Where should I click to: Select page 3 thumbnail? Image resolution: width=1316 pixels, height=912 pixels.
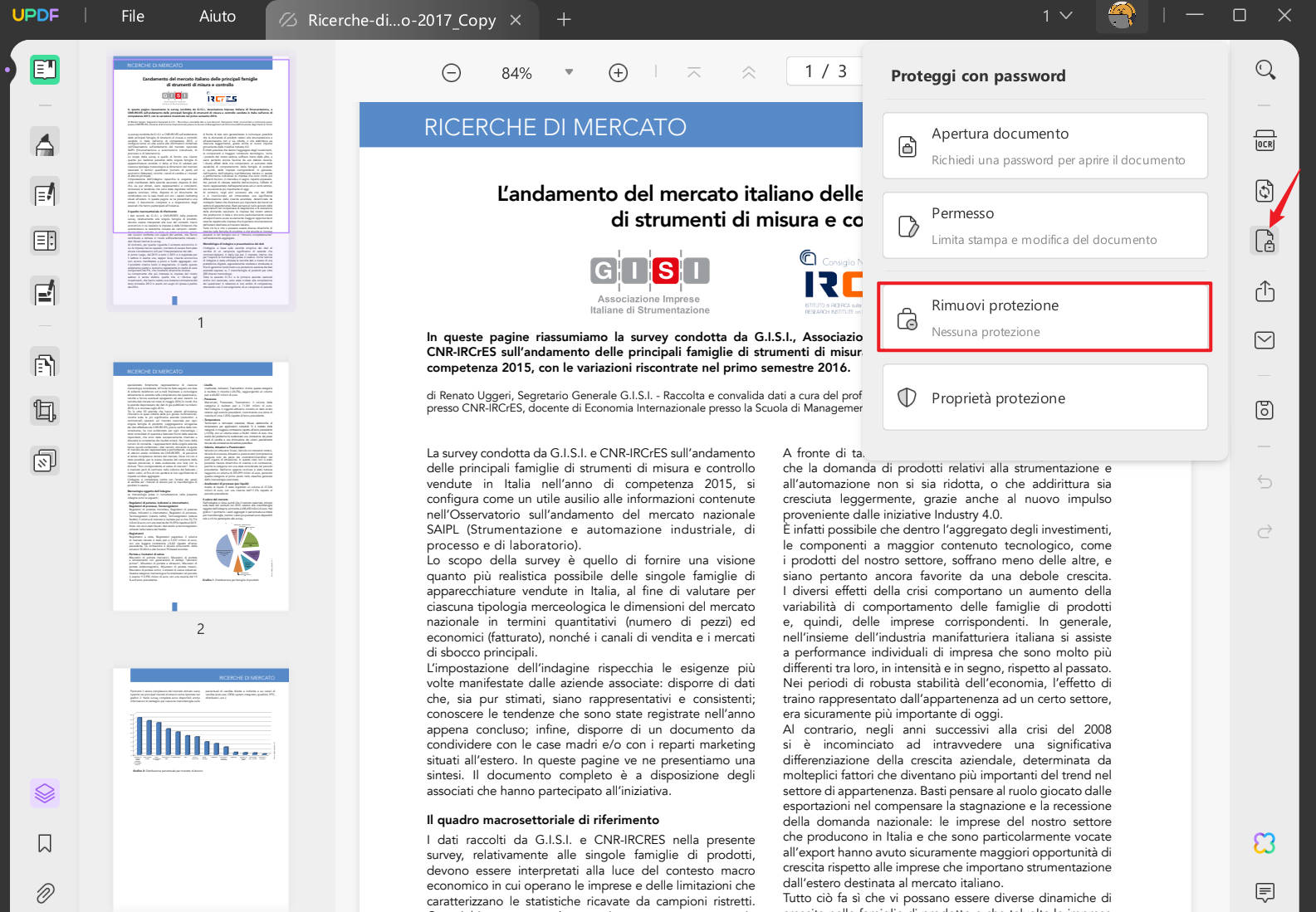(x=201, y=788)
